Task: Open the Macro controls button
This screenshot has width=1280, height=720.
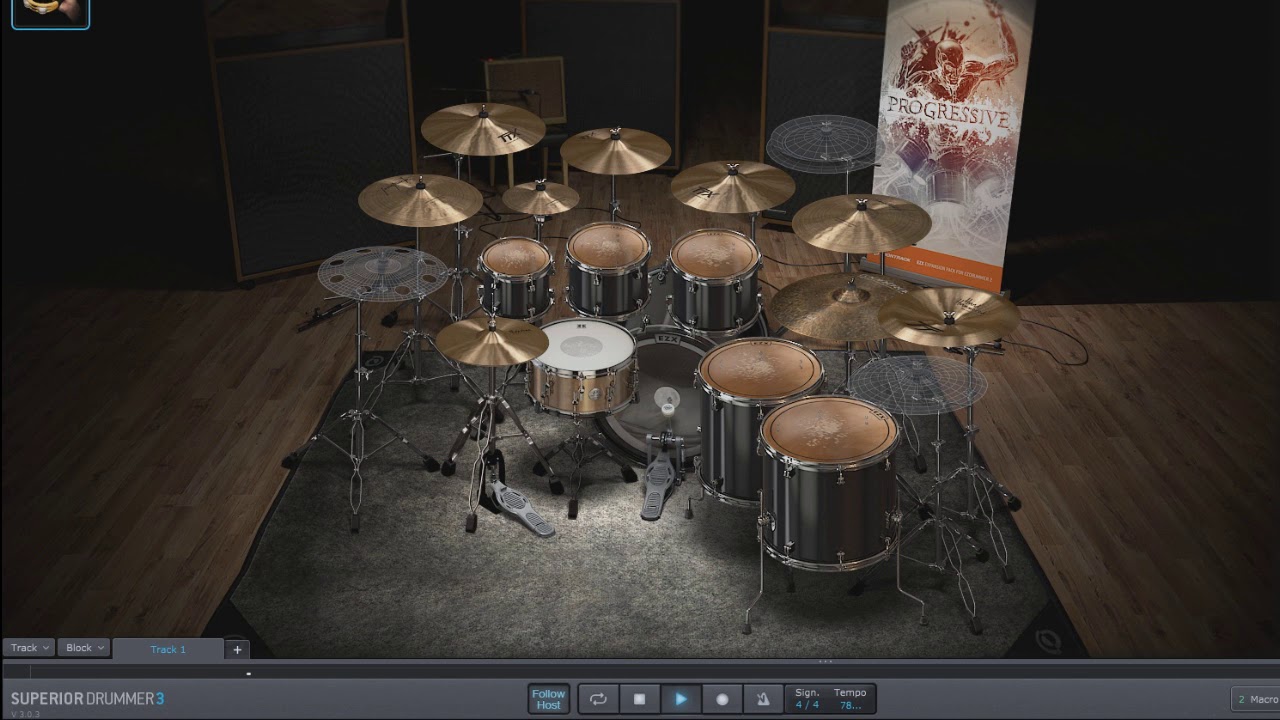Action: (1255, 699)
